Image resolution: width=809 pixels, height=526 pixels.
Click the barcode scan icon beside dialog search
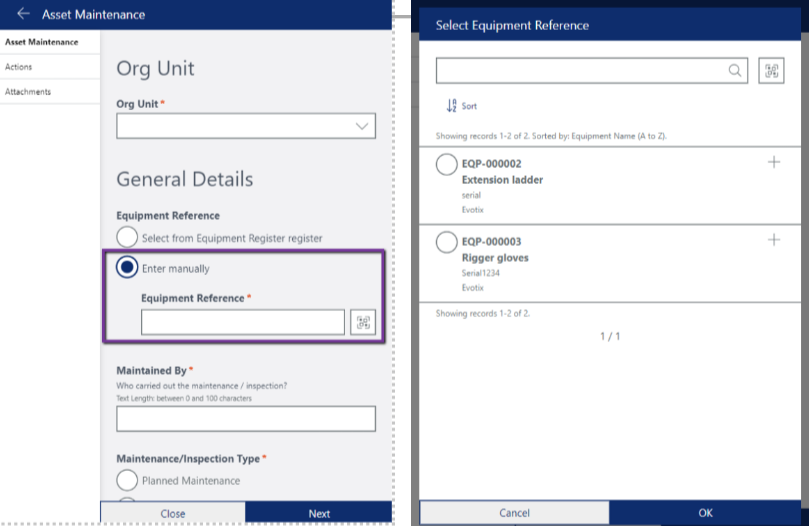tap(771, 70)
